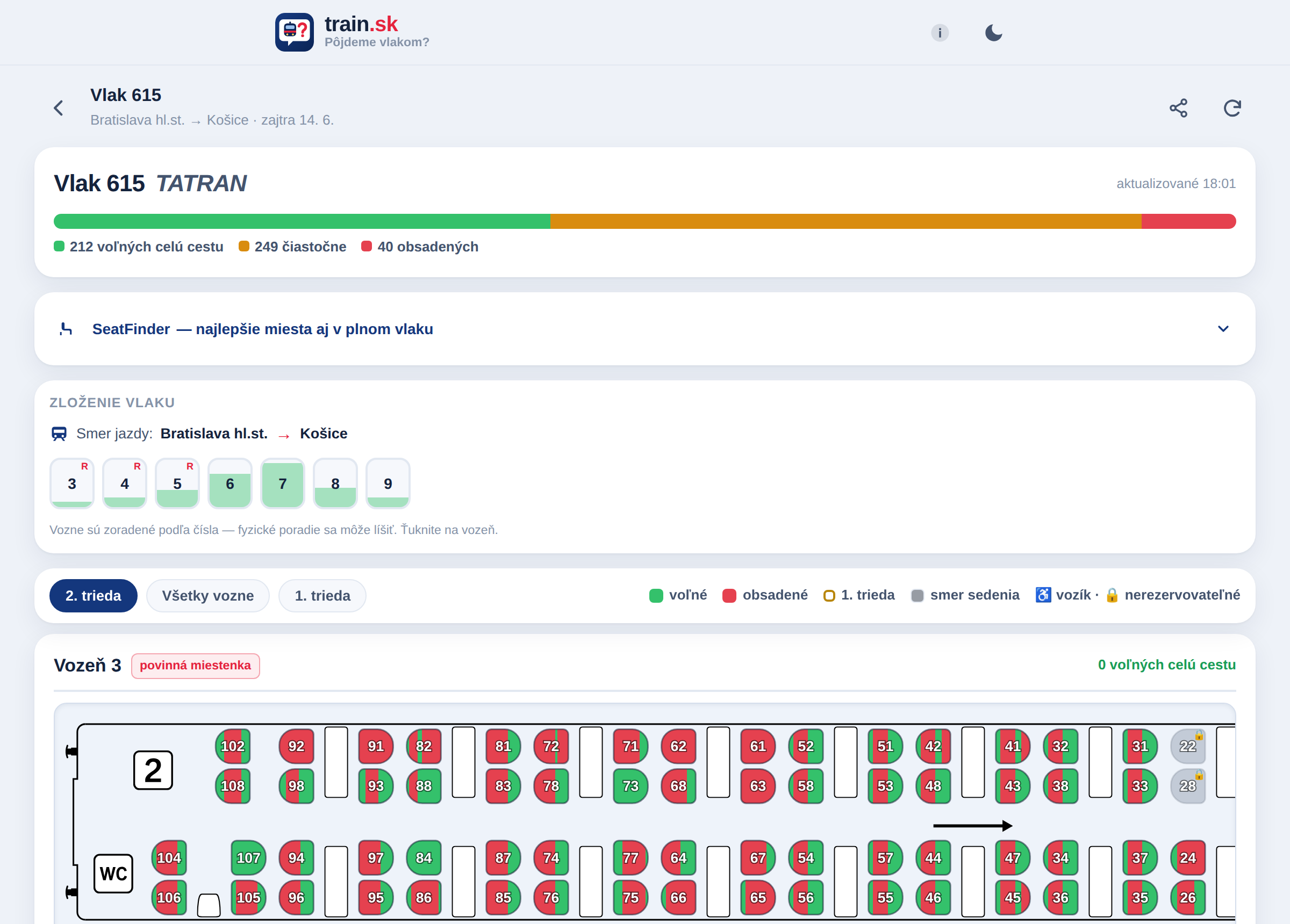Click the red obsadené legend swatch
Viewport: 1290px width, 924px height.
729,595
